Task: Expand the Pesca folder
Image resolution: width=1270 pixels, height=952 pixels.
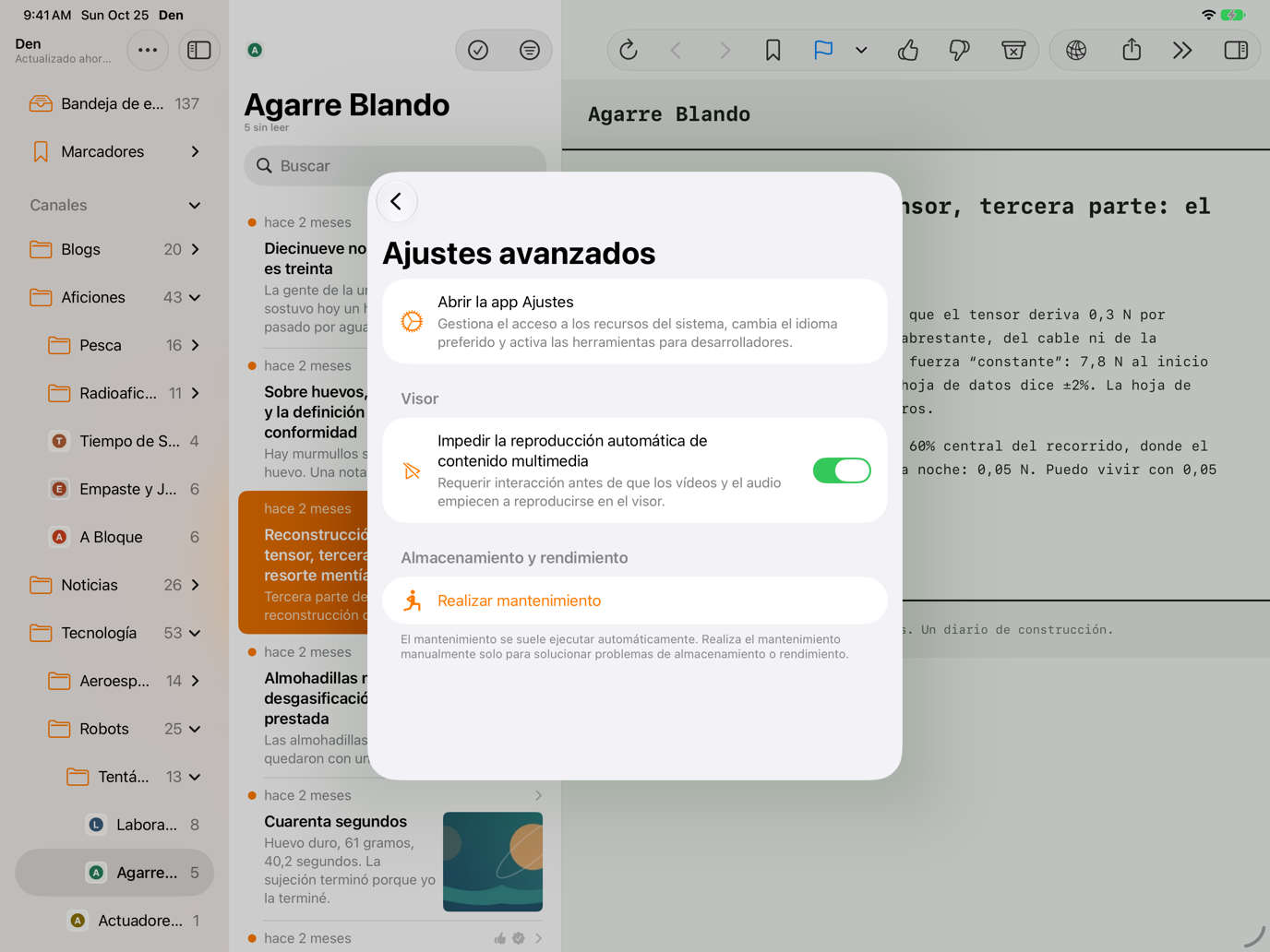Action: click(x=195, y=346)
